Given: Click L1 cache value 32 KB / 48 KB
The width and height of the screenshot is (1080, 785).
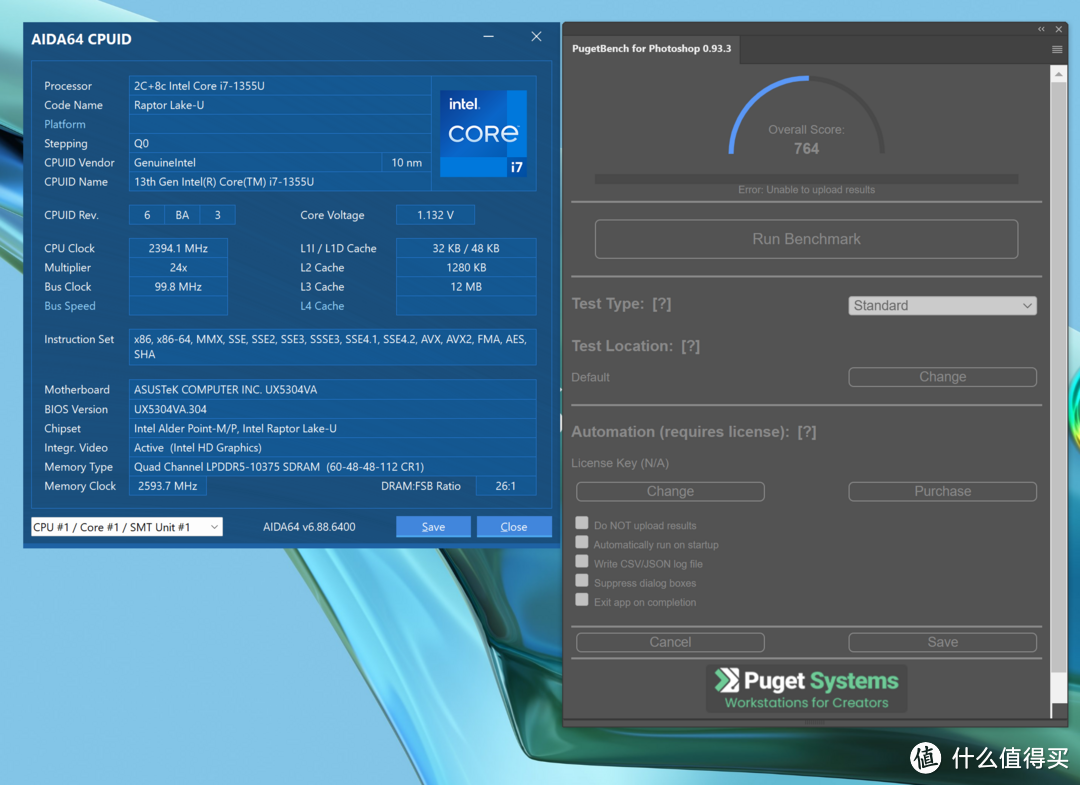Looking at the screenshot, I should tap(466, 248).
